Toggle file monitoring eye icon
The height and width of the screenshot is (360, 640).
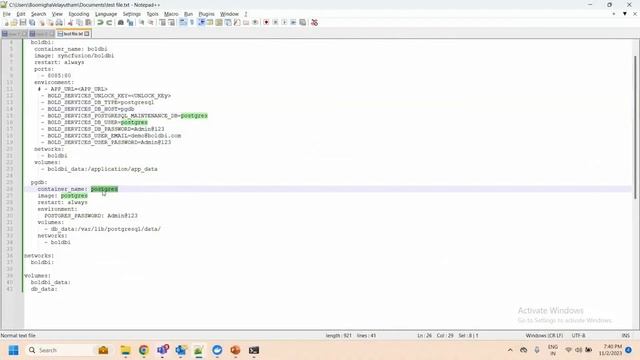255,22
